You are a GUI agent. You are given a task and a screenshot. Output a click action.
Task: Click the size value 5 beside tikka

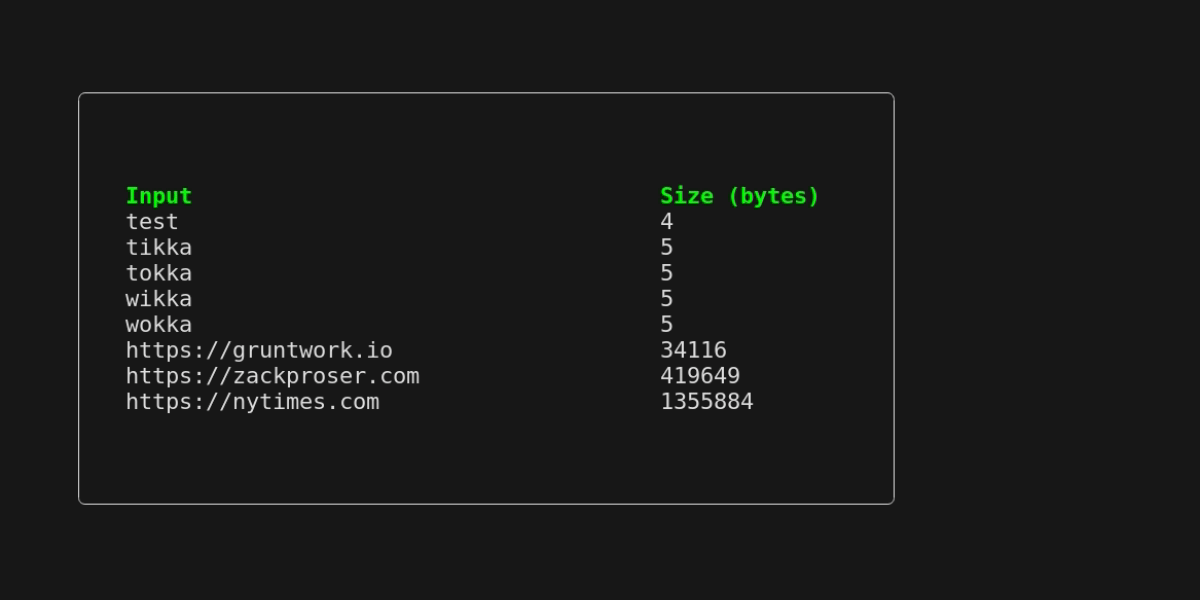[x=667, y=247]
